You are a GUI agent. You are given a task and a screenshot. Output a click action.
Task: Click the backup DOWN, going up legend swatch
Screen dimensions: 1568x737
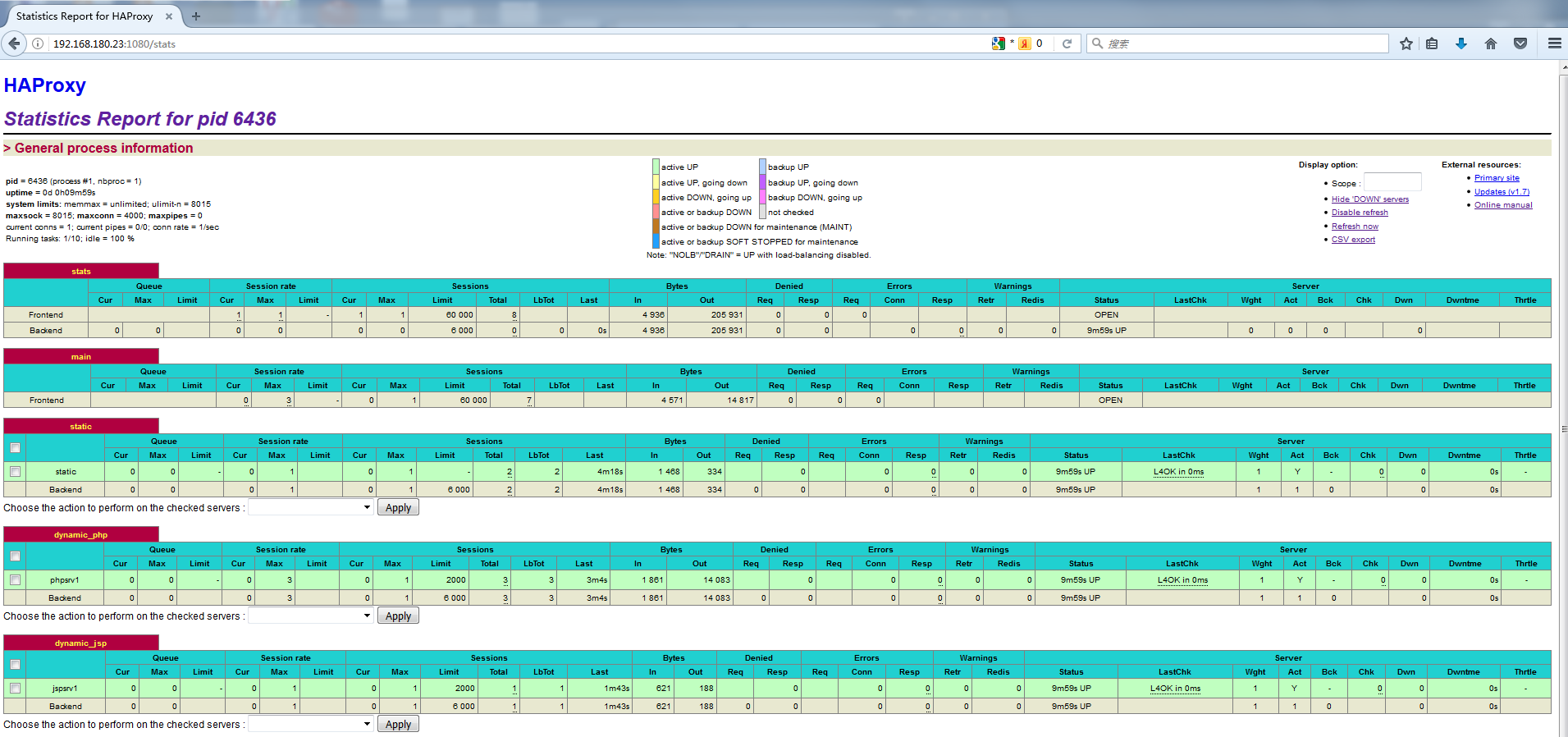[762, 197]
